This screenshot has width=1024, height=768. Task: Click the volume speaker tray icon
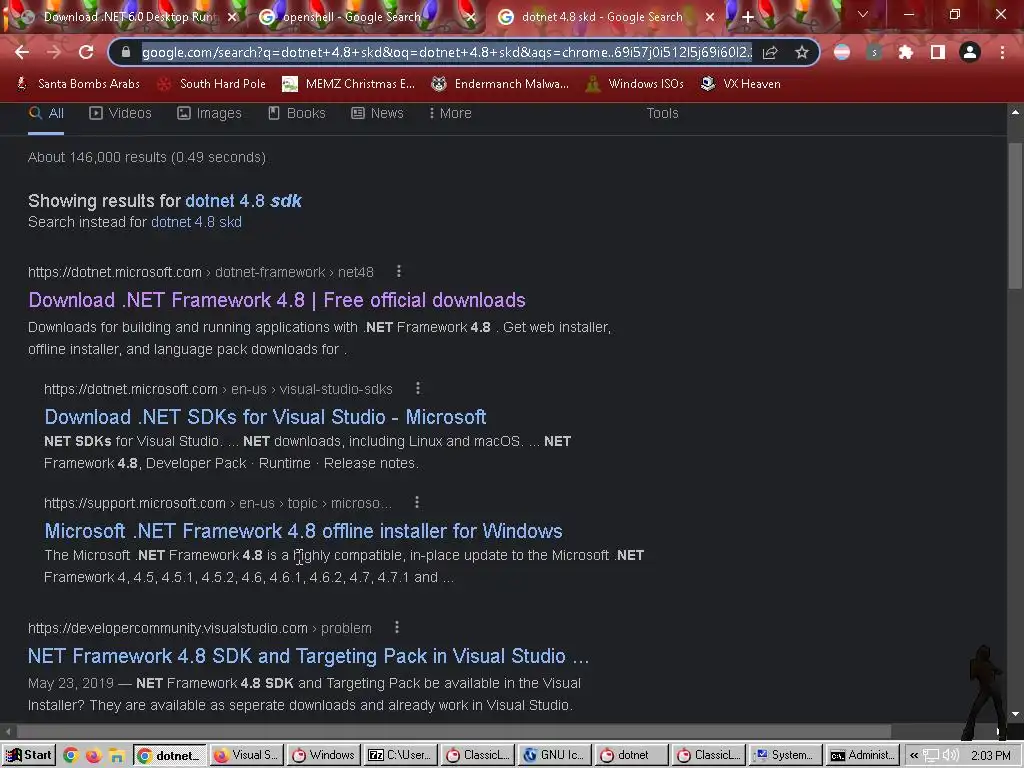[950, 756]
